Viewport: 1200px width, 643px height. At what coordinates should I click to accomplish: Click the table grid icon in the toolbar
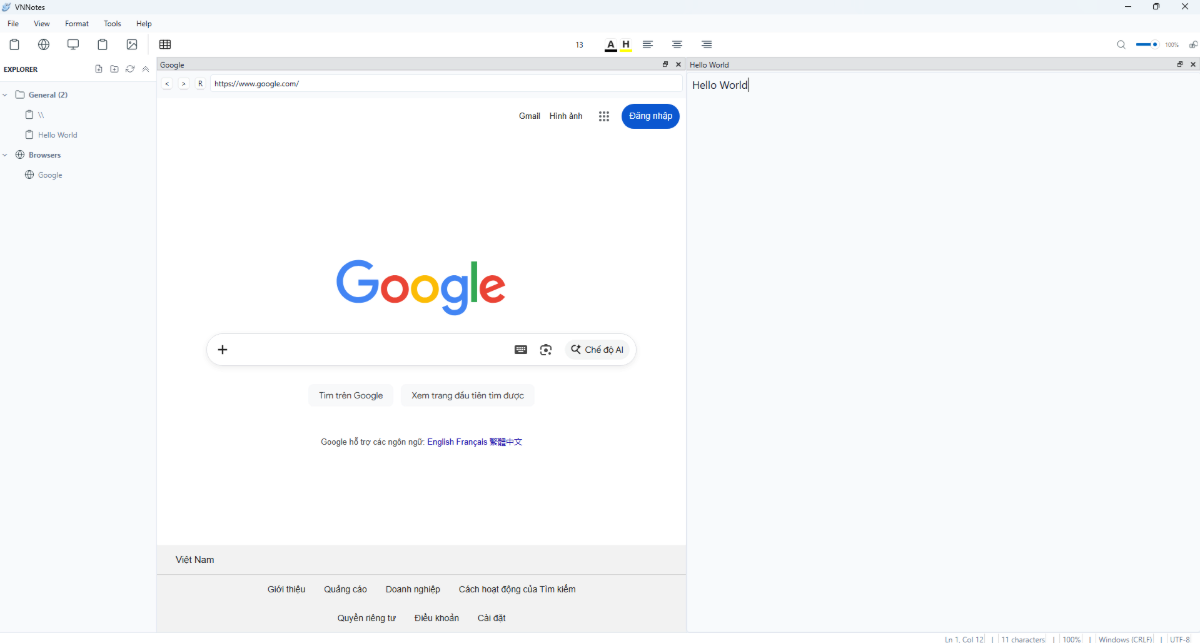[165, 44]
